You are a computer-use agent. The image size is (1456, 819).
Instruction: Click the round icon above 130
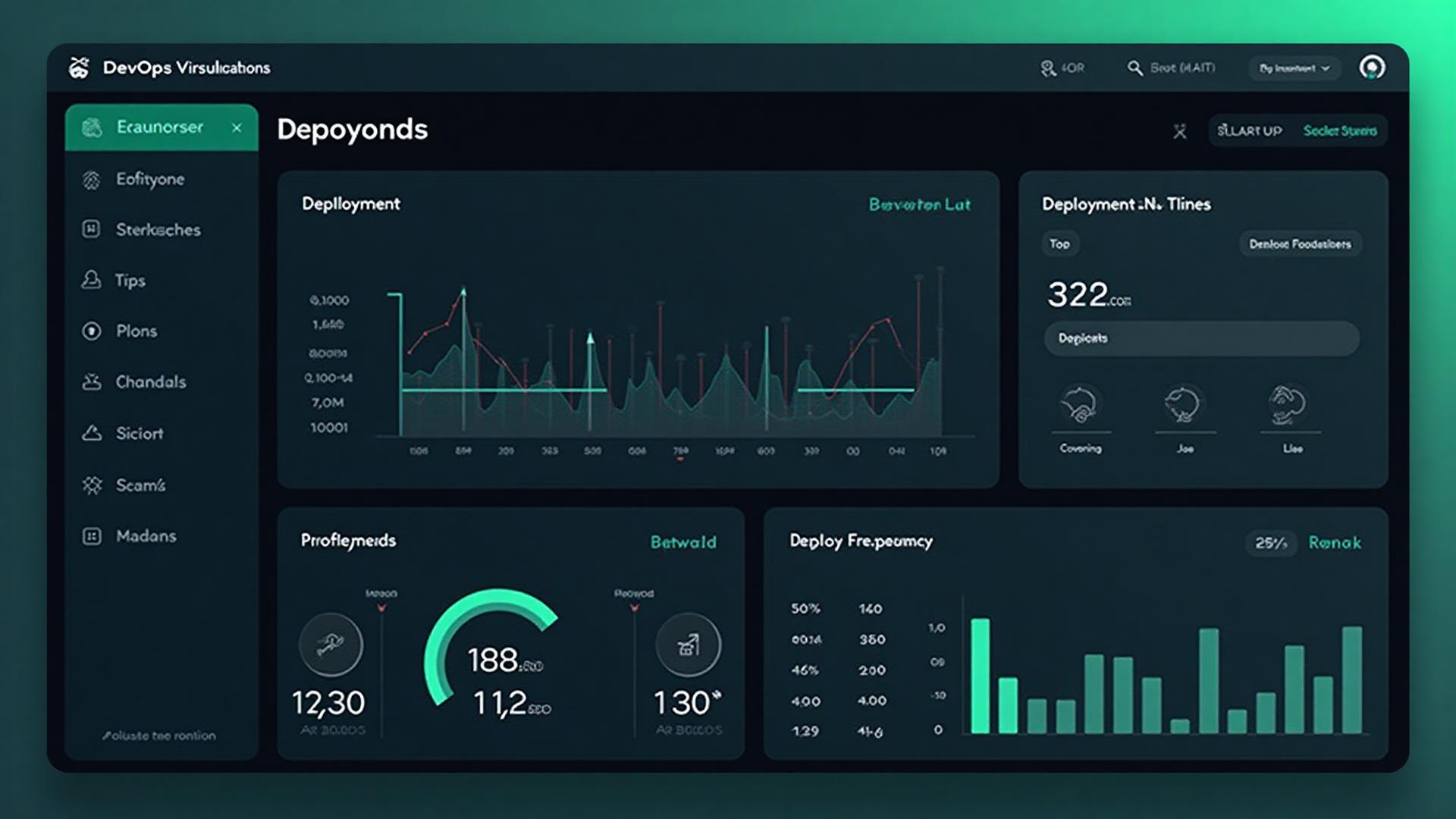pos(688,645)
